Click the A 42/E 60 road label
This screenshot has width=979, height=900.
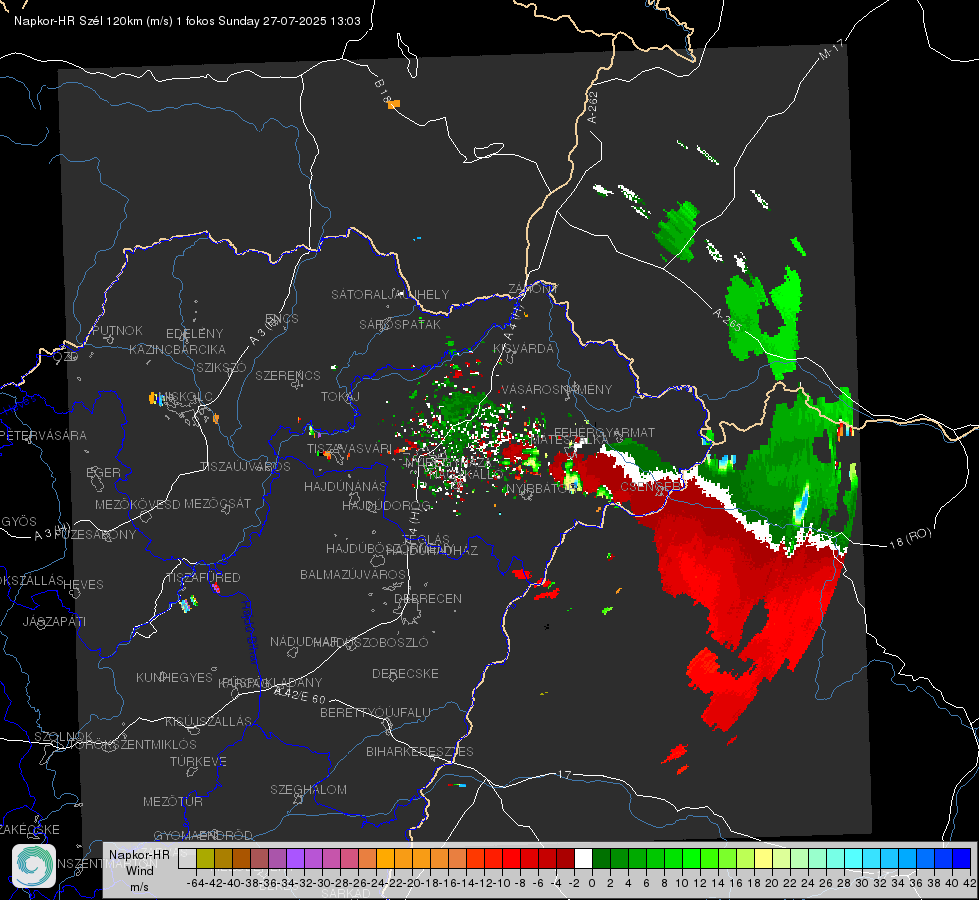[x=300, y=695]
